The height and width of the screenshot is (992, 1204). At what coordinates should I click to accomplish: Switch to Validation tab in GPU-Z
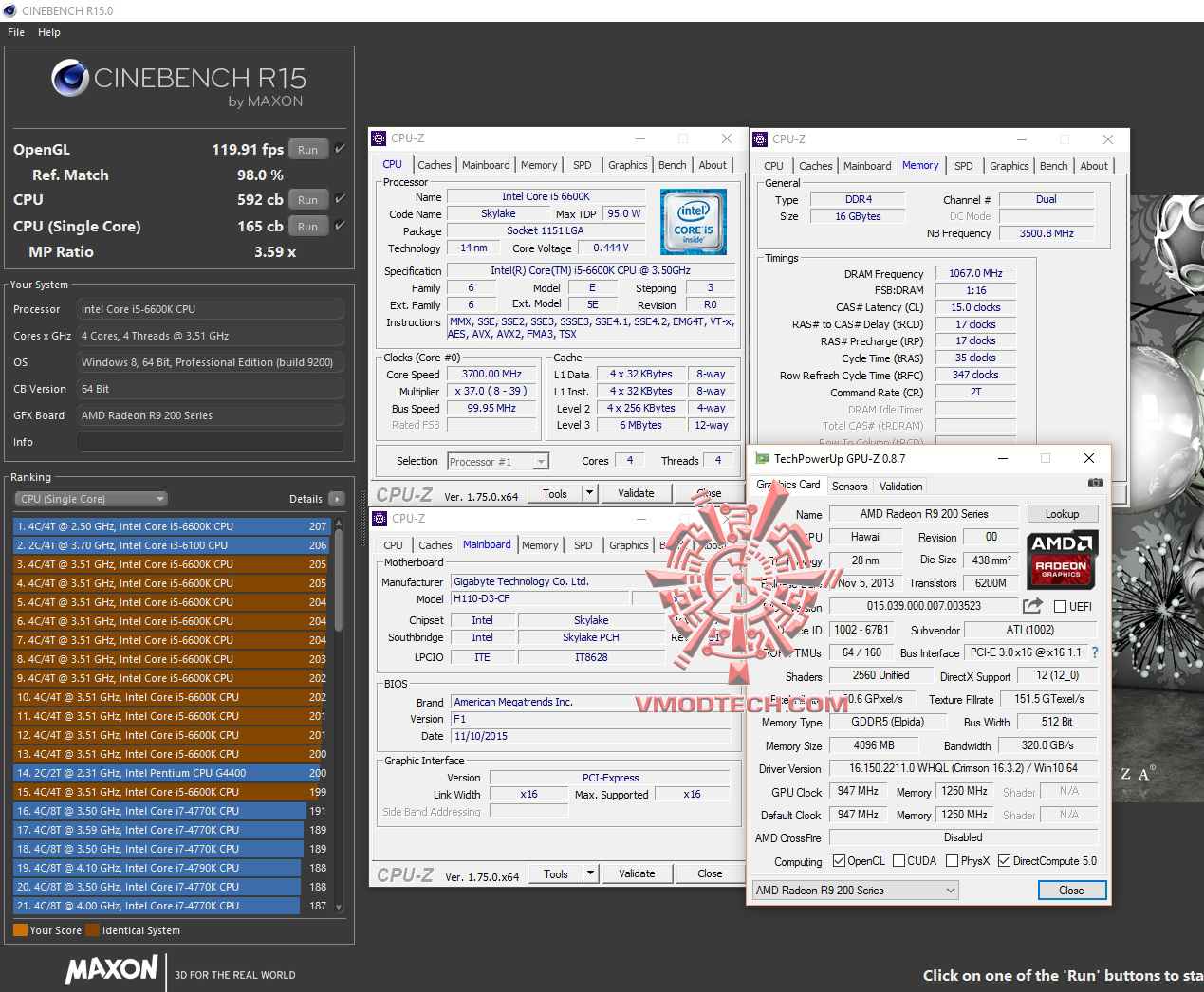(x=900, y=487)
